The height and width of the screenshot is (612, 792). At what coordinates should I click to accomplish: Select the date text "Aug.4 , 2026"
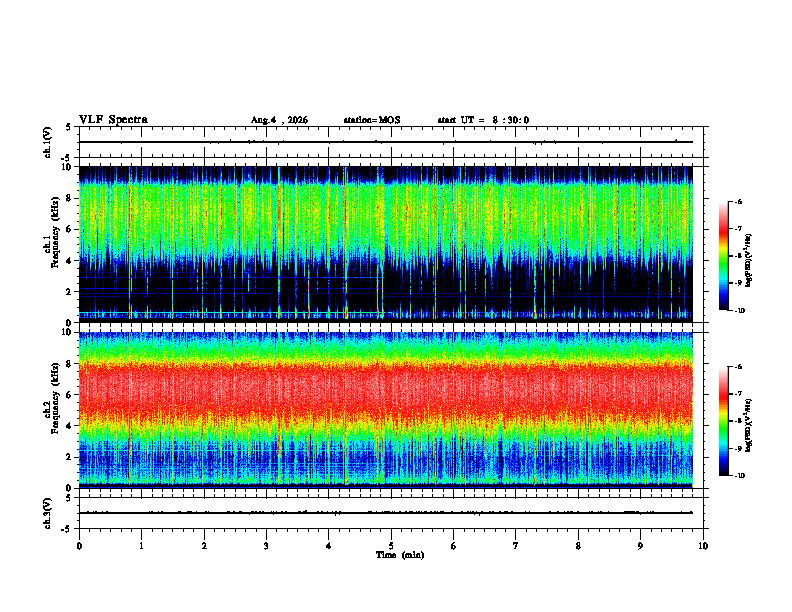click(x=279, y=120)
